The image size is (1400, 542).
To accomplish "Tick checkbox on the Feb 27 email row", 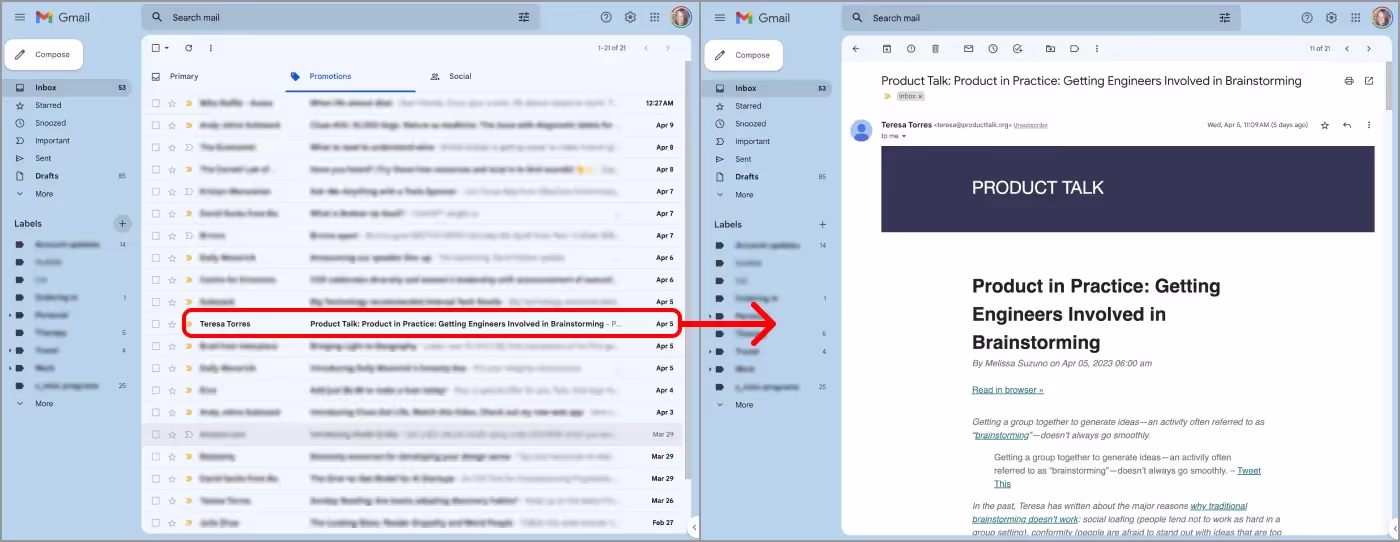I will coord(155,522).
